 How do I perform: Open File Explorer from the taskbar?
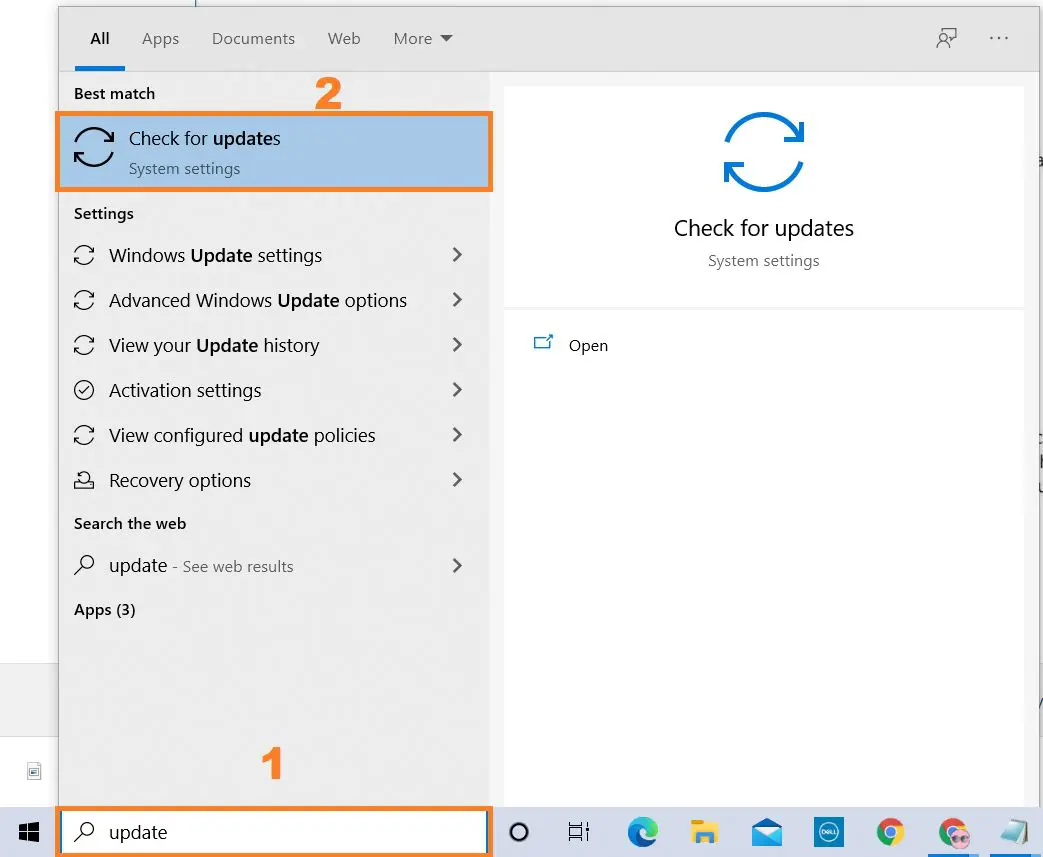(x=704, y=832)
